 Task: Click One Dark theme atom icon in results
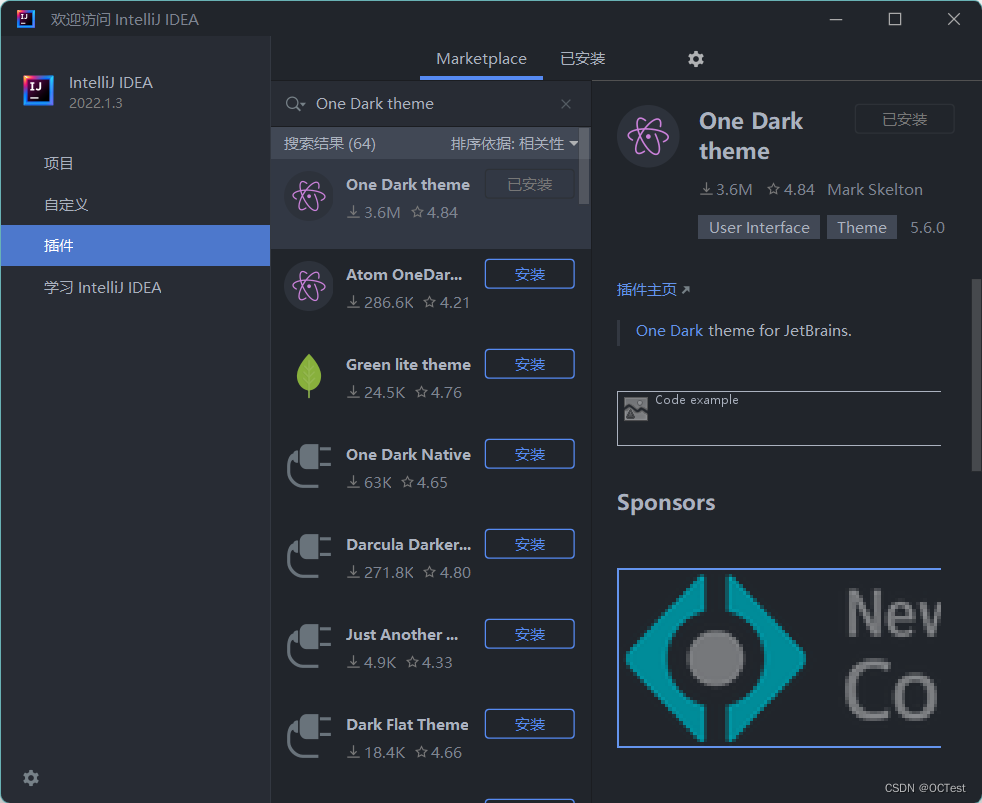309,196
